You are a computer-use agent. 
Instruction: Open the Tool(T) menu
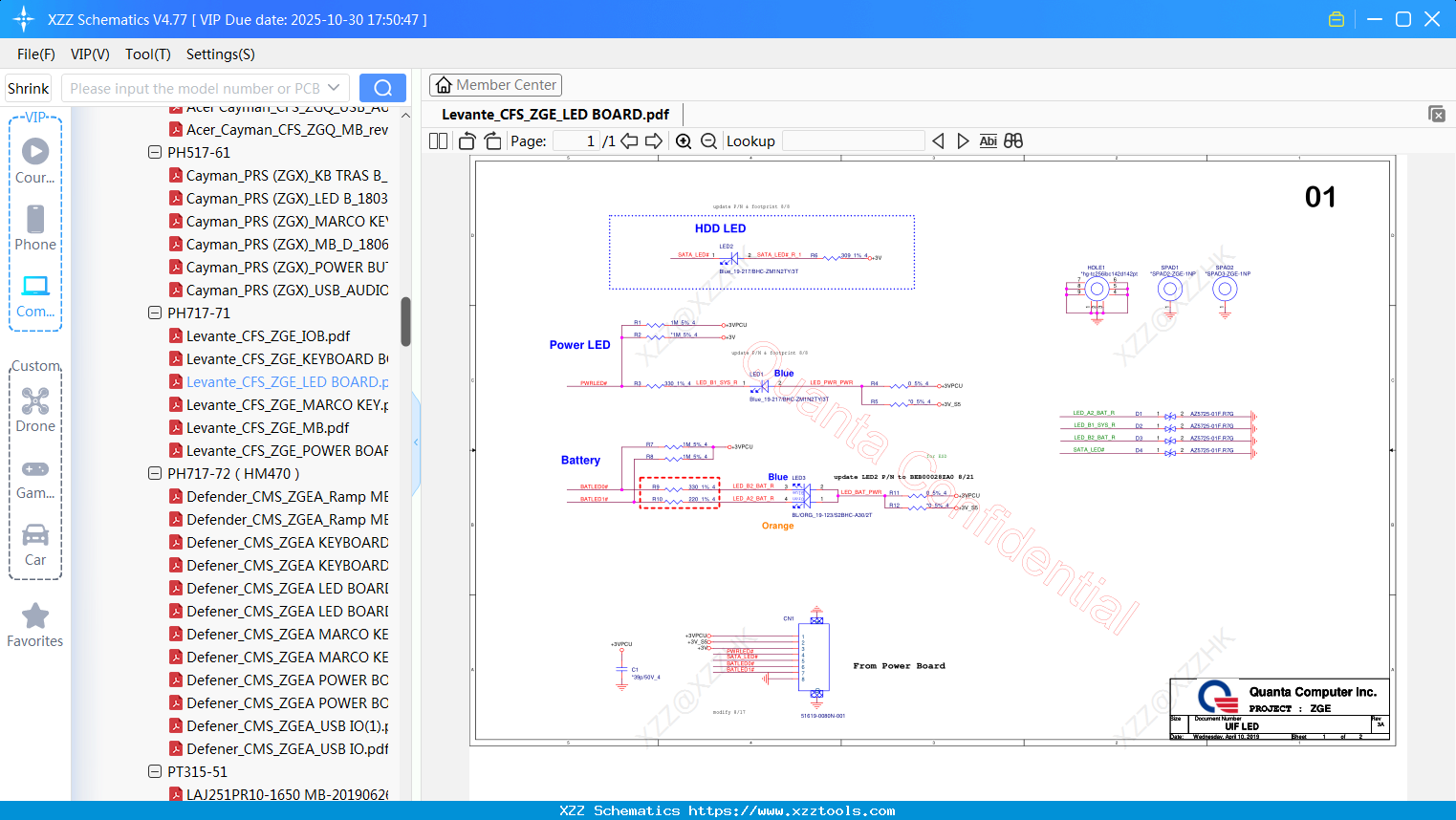point(147,54)
